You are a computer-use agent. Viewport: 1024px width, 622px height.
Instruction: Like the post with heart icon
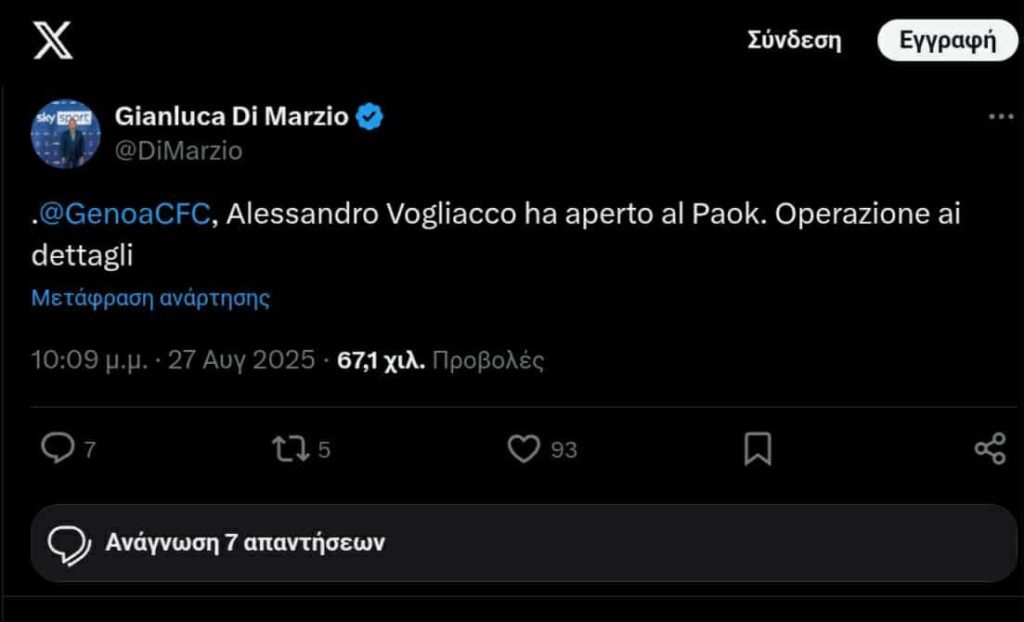tap(524, 449)
